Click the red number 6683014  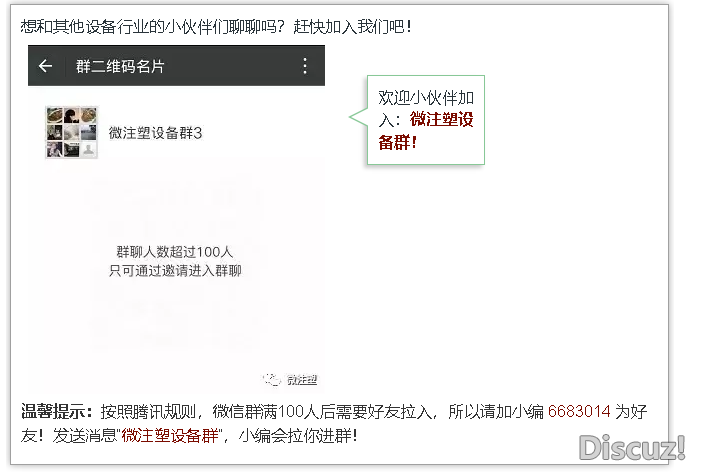click(x=579, y=411)
